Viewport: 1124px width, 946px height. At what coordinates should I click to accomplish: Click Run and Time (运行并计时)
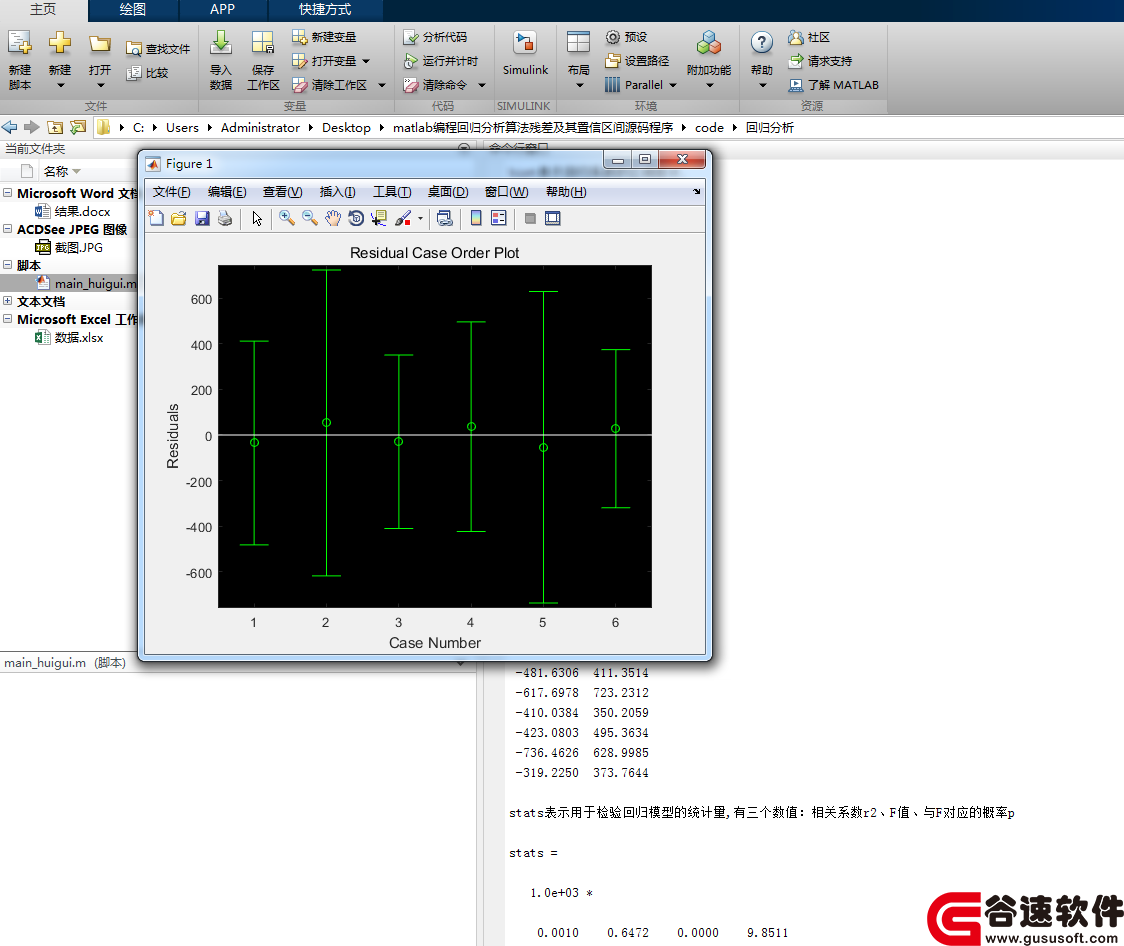coord(440,61)
